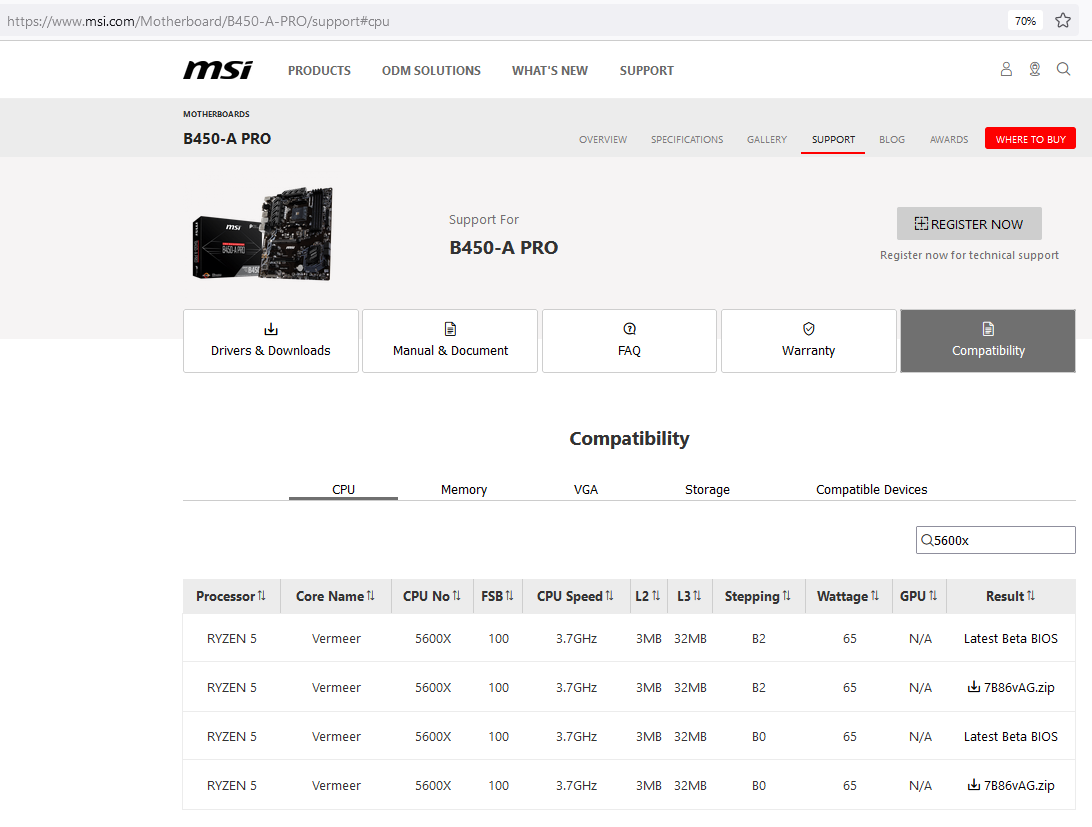Open Manual & Document section
The height and width of the screenshot is (827, 1092).
(x=450, y=341)
